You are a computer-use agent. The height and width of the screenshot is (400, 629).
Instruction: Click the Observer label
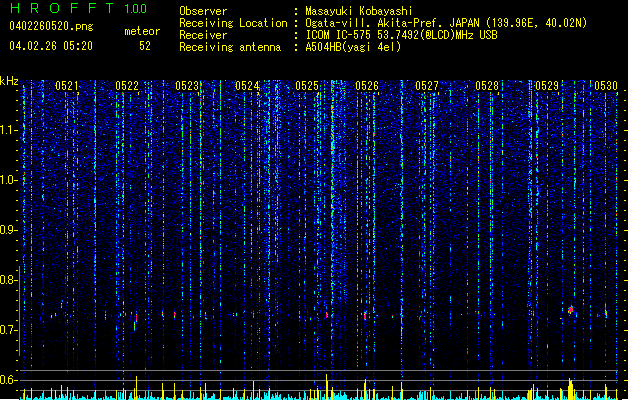203,11
